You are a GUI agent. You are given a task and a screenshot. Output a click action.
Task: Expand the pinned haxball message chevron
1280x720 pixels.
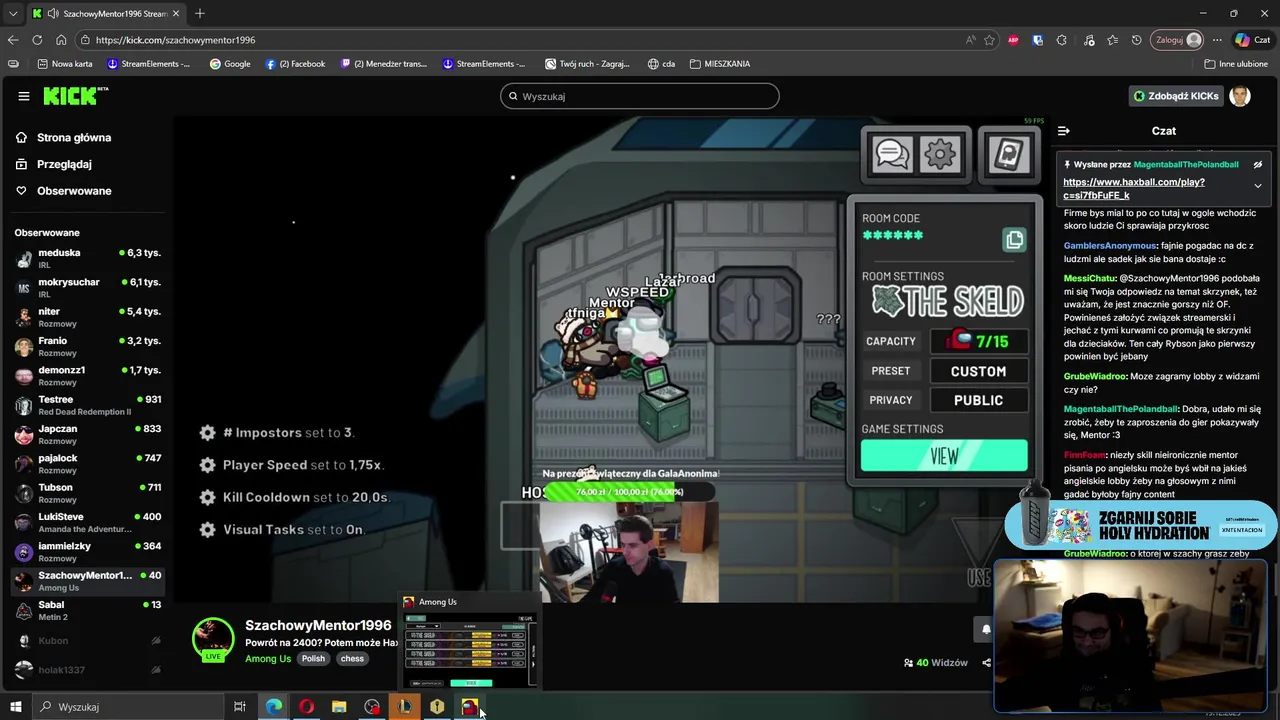click(1258, 186)
